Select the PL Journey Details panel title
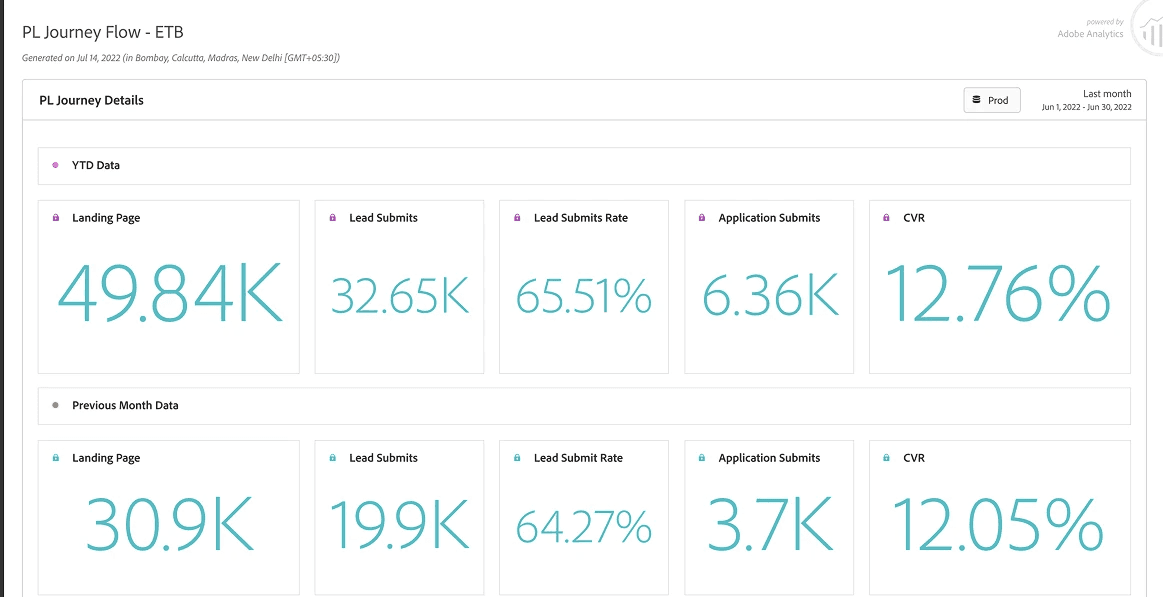 coord(91,100)
